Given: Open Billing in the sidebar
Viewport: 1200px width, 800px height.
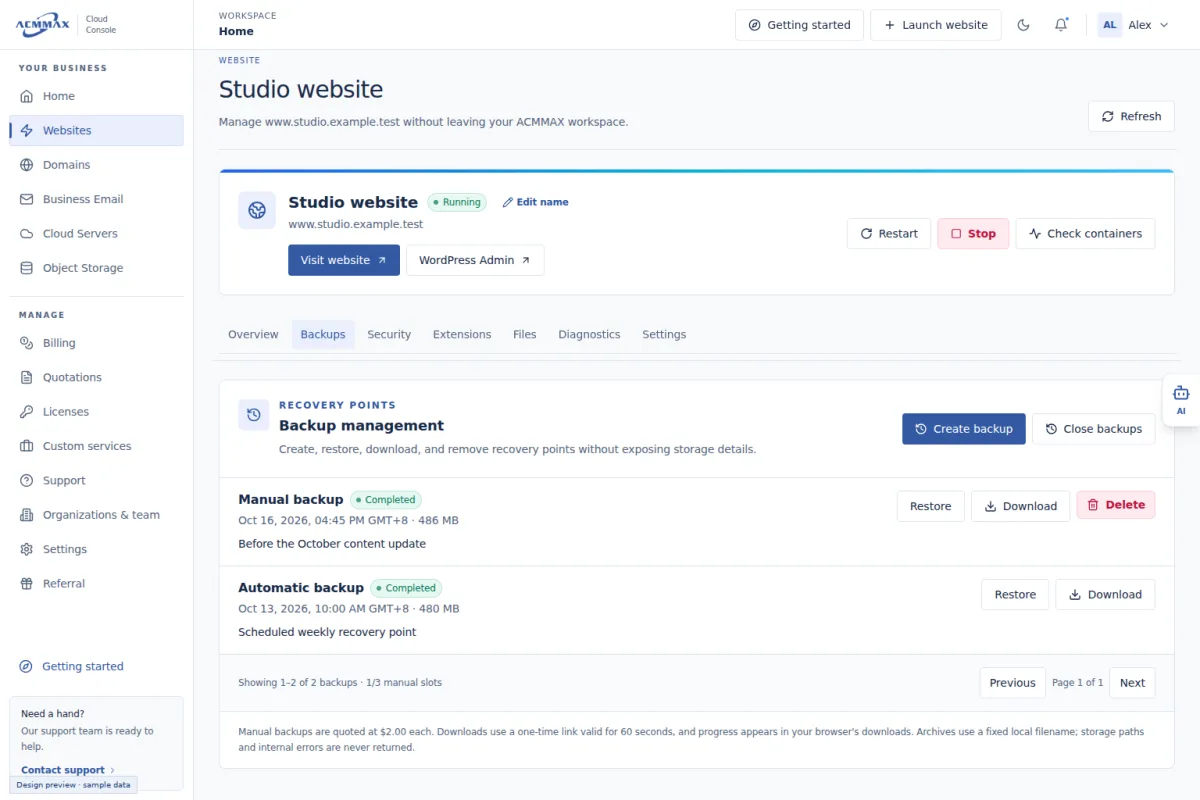Looking at the screenshot, I should (x=96, y=343).
